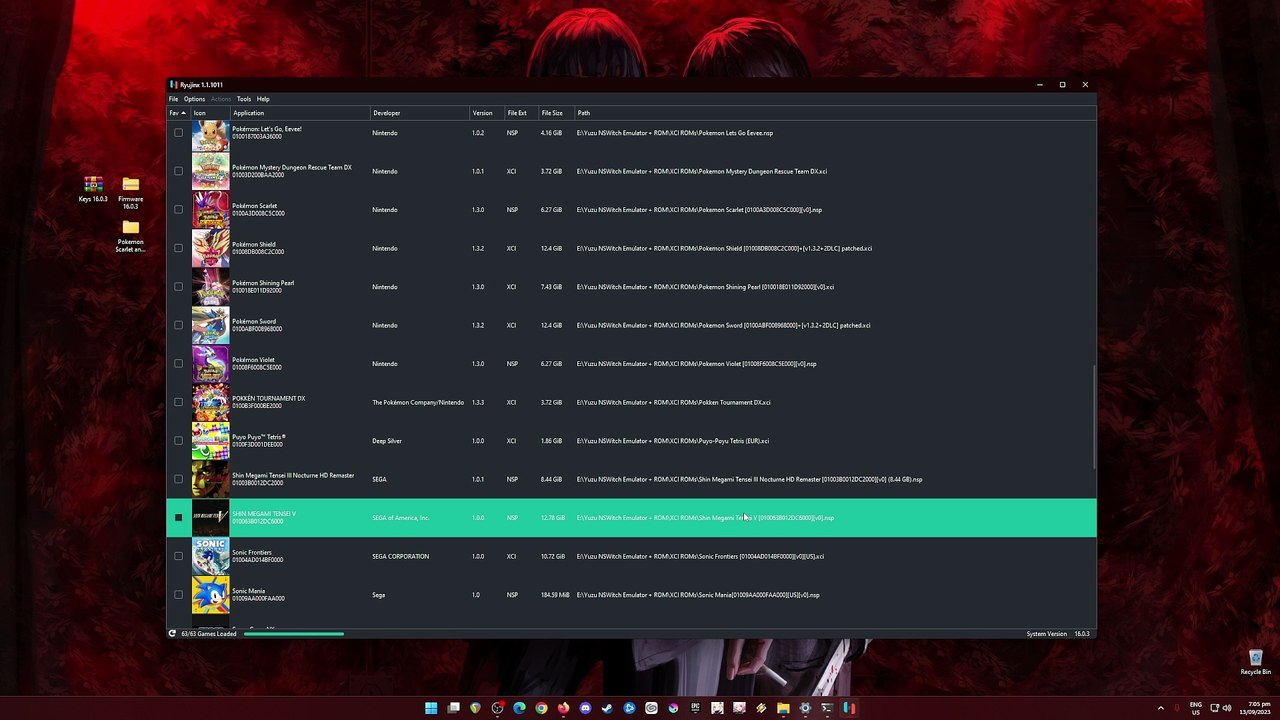Sort list by Developer column header
Viewport: 1280px width, 720px height.
tap(420, 113)
